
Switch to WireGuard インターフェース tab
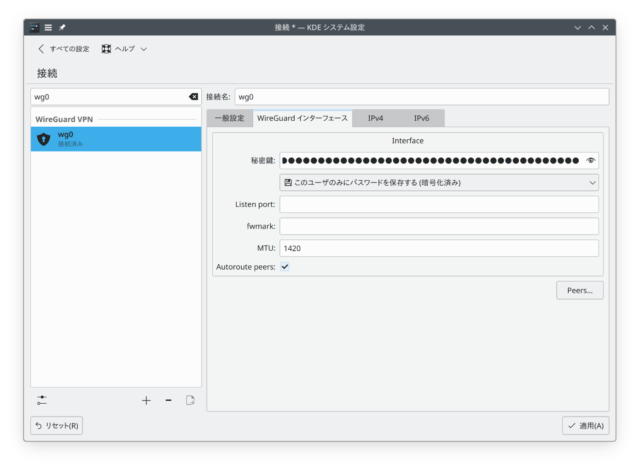click(x=302, y=118)
